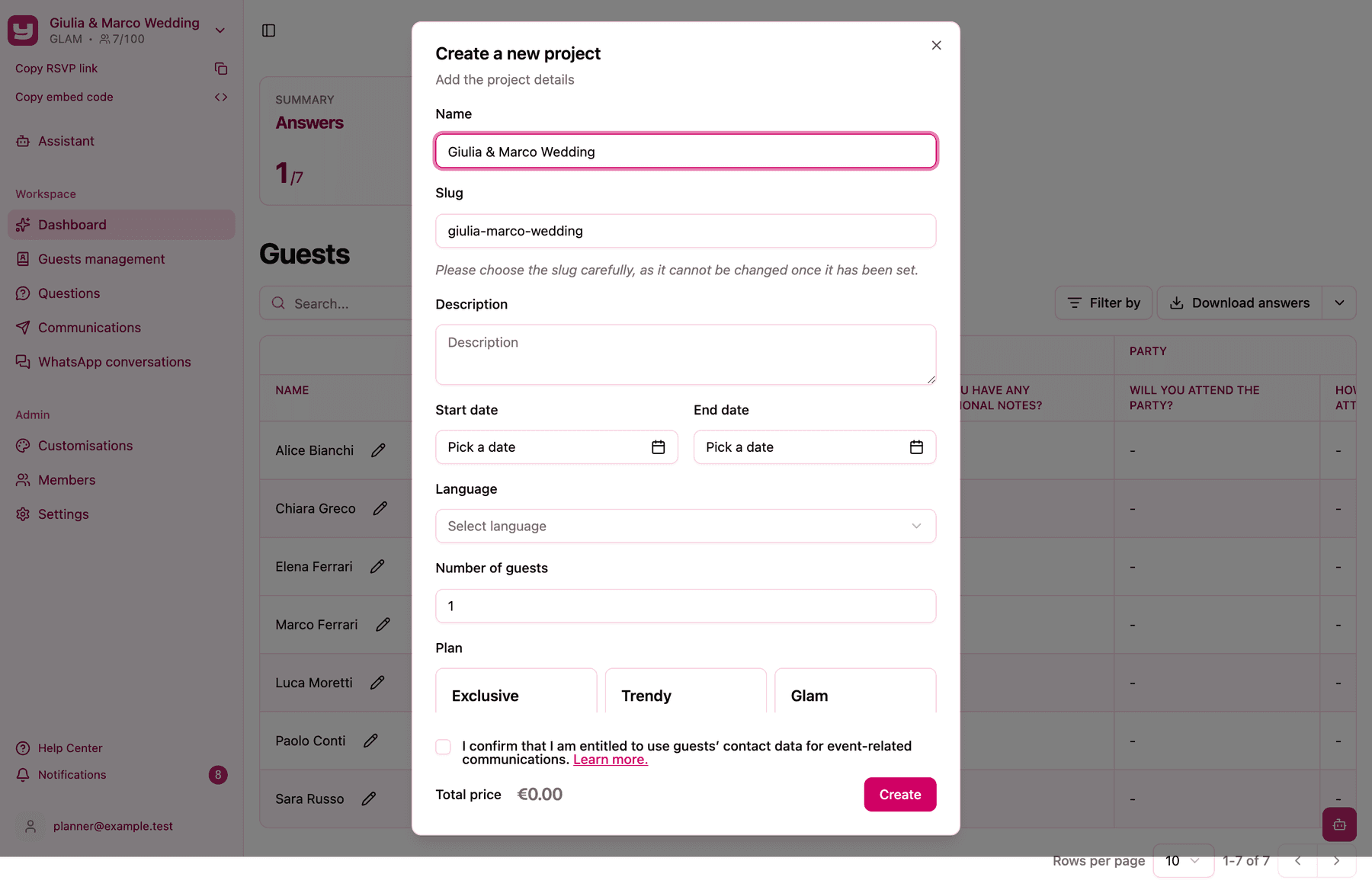Open the floating assistant bot button
Screen dimensions: 1372x893
pos(1339,824)
